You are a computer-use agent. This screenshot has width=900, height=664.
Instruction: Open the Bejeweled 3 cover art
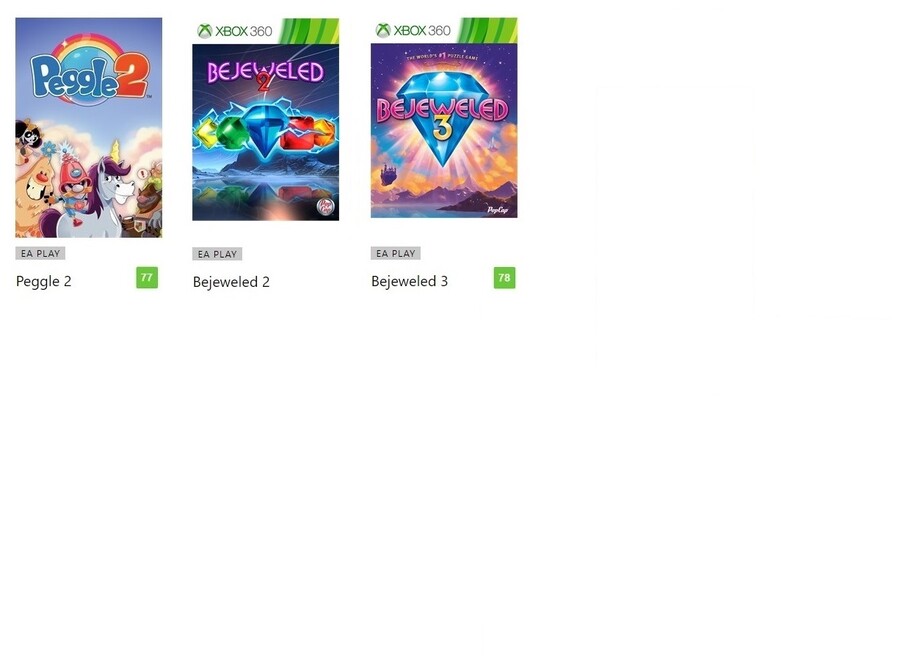click(x=444, y=118)
